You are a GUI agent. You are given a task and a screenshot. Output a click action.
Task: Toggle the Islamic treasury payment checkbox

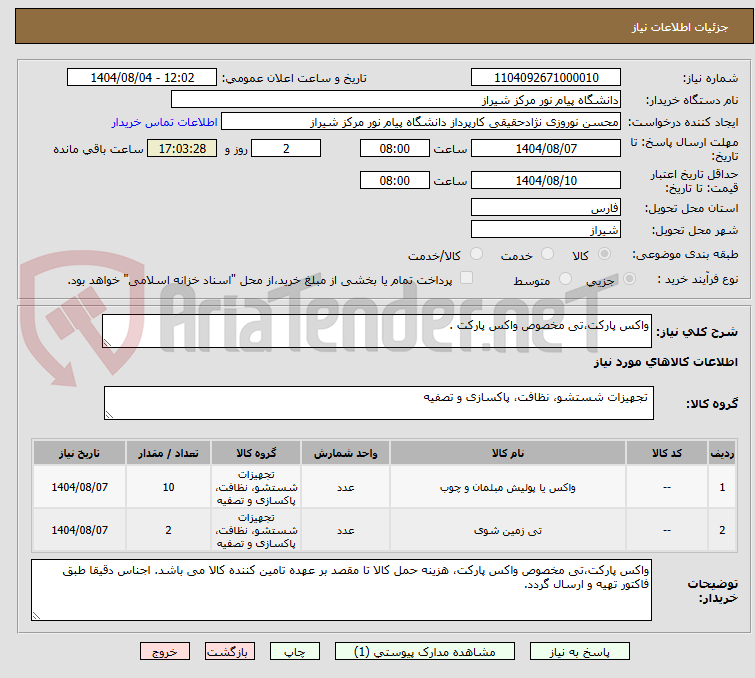[466, 278]
